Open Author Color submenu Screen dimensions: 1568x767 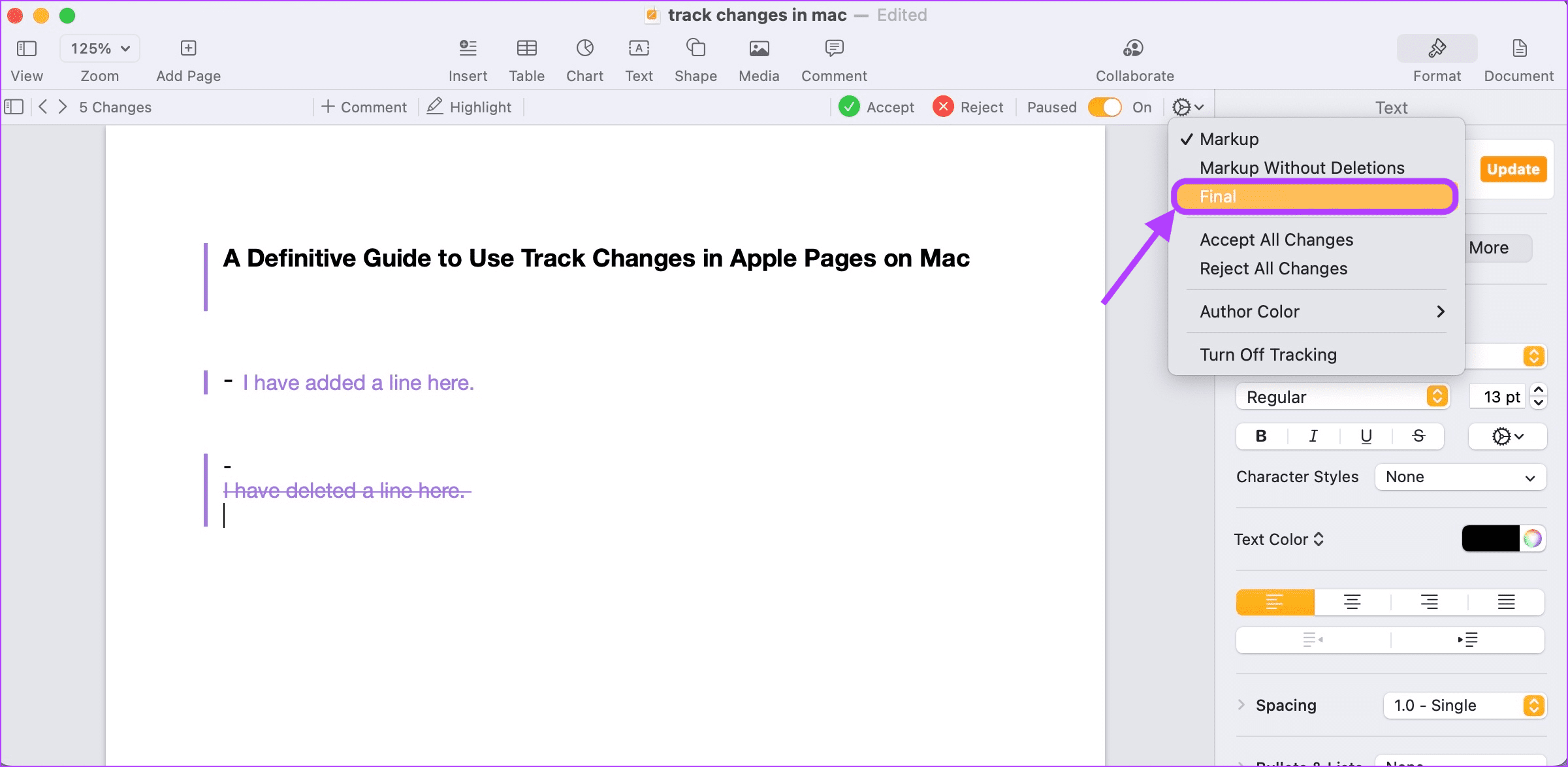click(x=1315, y=312)
